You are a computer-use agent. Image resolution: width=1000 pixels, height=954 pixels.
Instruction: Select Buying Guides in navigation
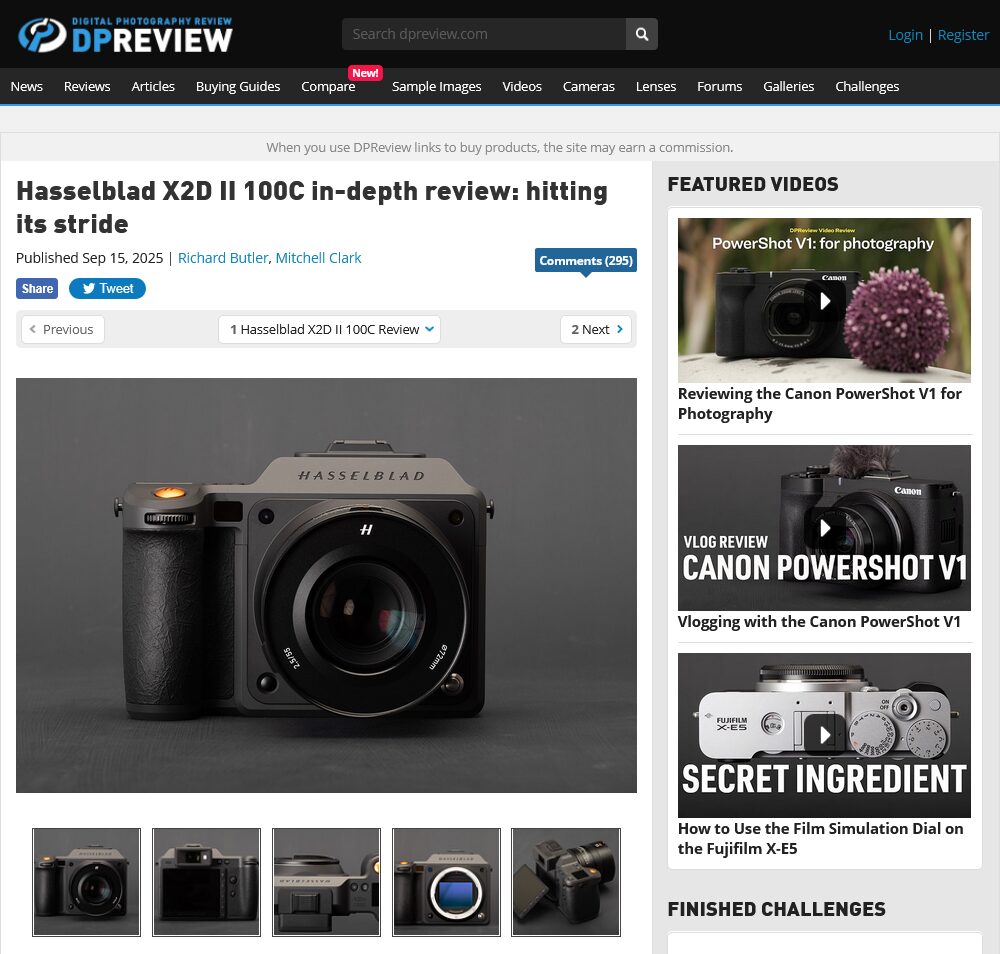(x=238, y=87)
